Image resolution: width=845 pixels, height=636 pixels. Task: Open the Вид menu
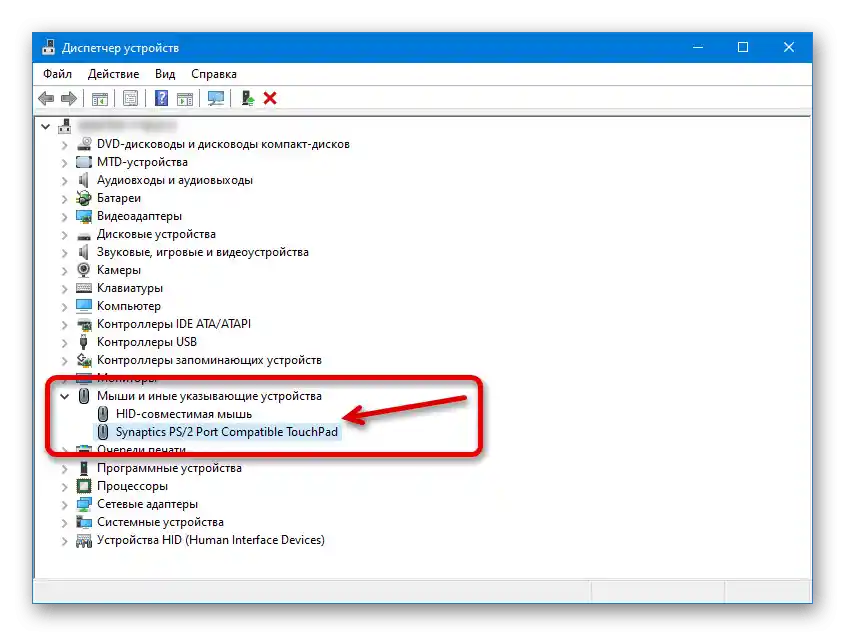[165, 74]
